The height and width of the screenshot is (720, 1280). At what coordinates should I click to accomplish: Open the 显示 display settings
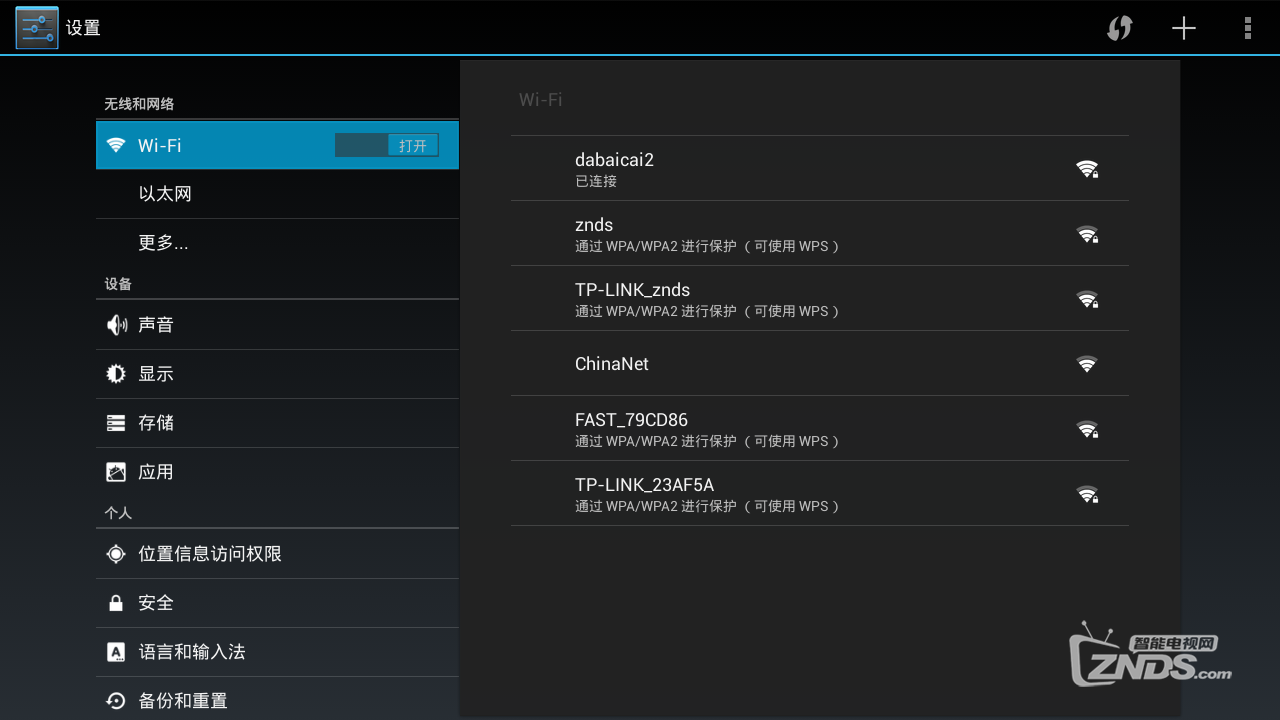click(x=277, y=374)
